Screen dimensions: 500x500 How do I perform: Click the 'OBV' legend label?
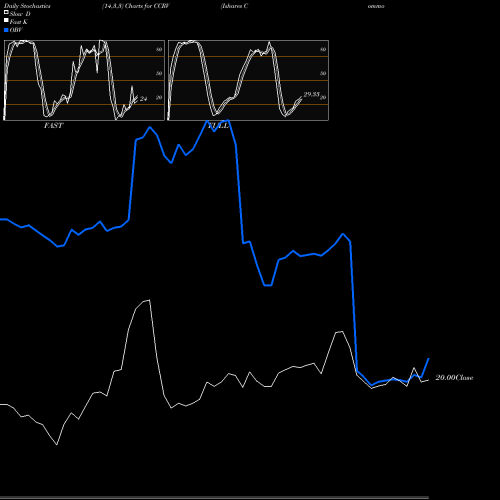(16, 30)
